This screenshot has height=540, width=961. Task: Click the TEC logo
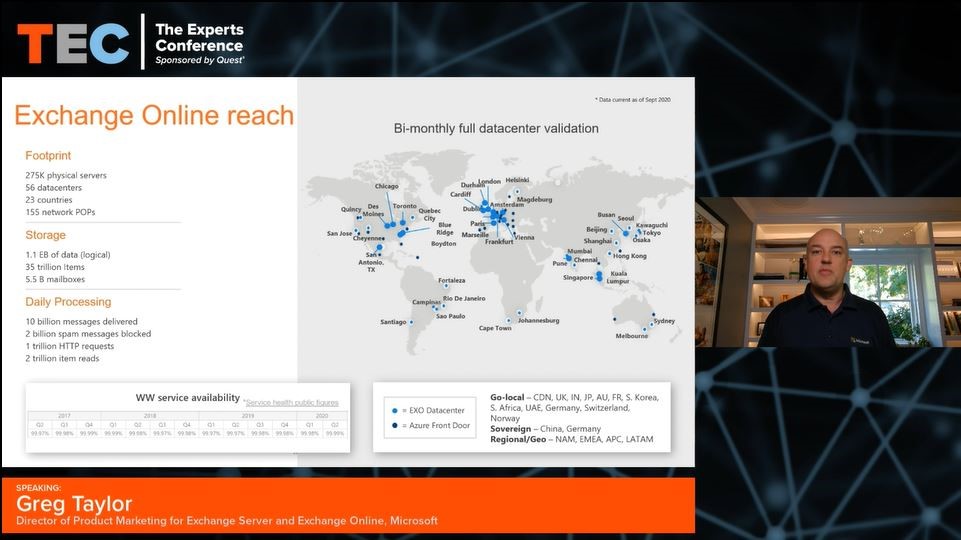click(74, 44)
